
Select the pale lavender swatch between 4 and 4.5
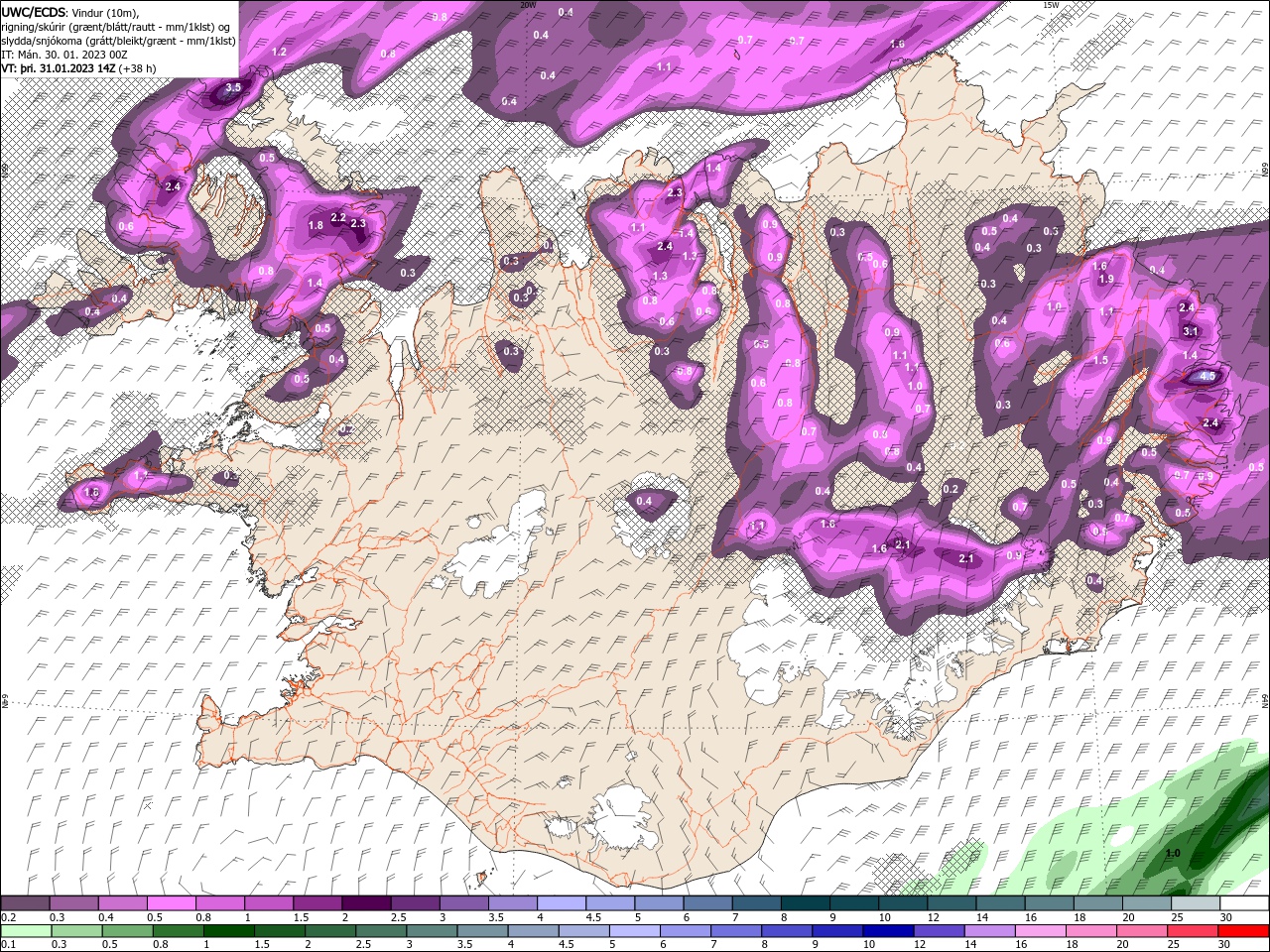coord(562,902)
